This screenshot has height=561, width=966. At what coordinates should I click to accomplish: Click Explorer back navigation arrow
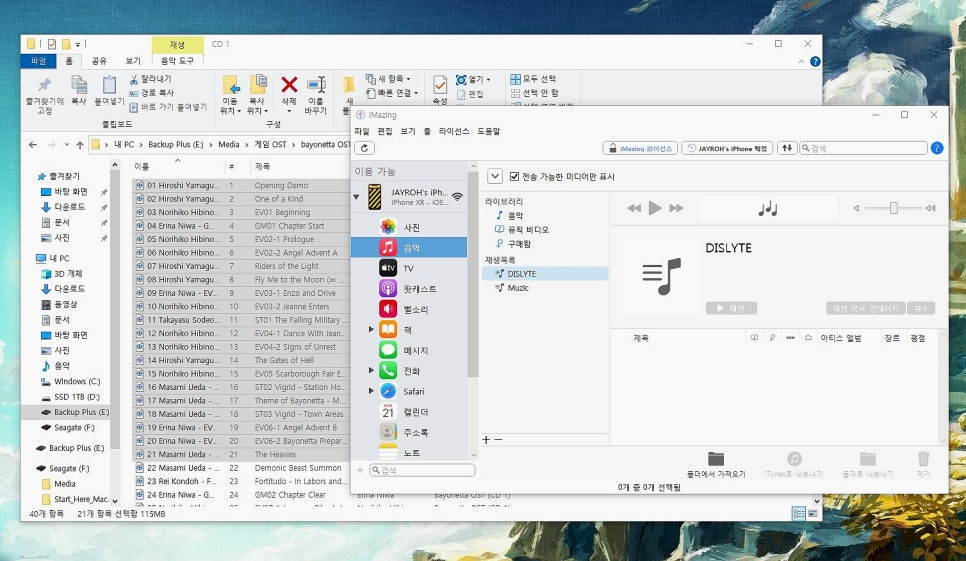(33, 145)
